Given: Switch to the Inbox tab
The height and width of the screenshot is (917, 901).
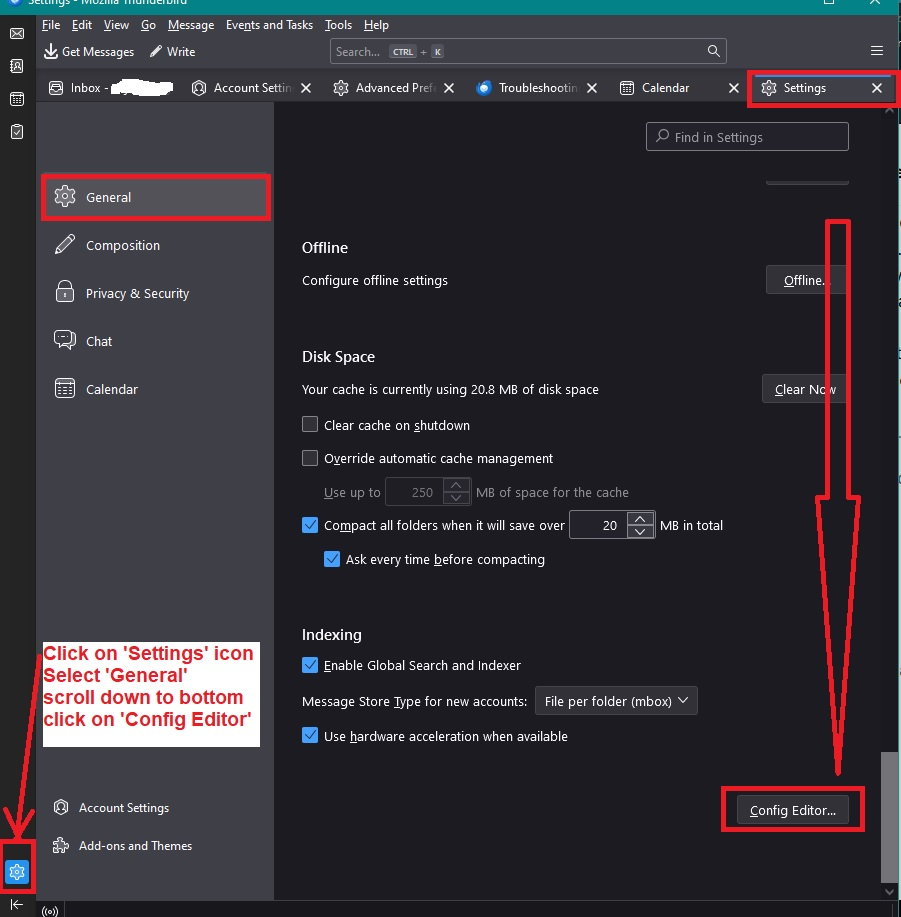Looking at the screenshot, I should click(x=111, y=88).
